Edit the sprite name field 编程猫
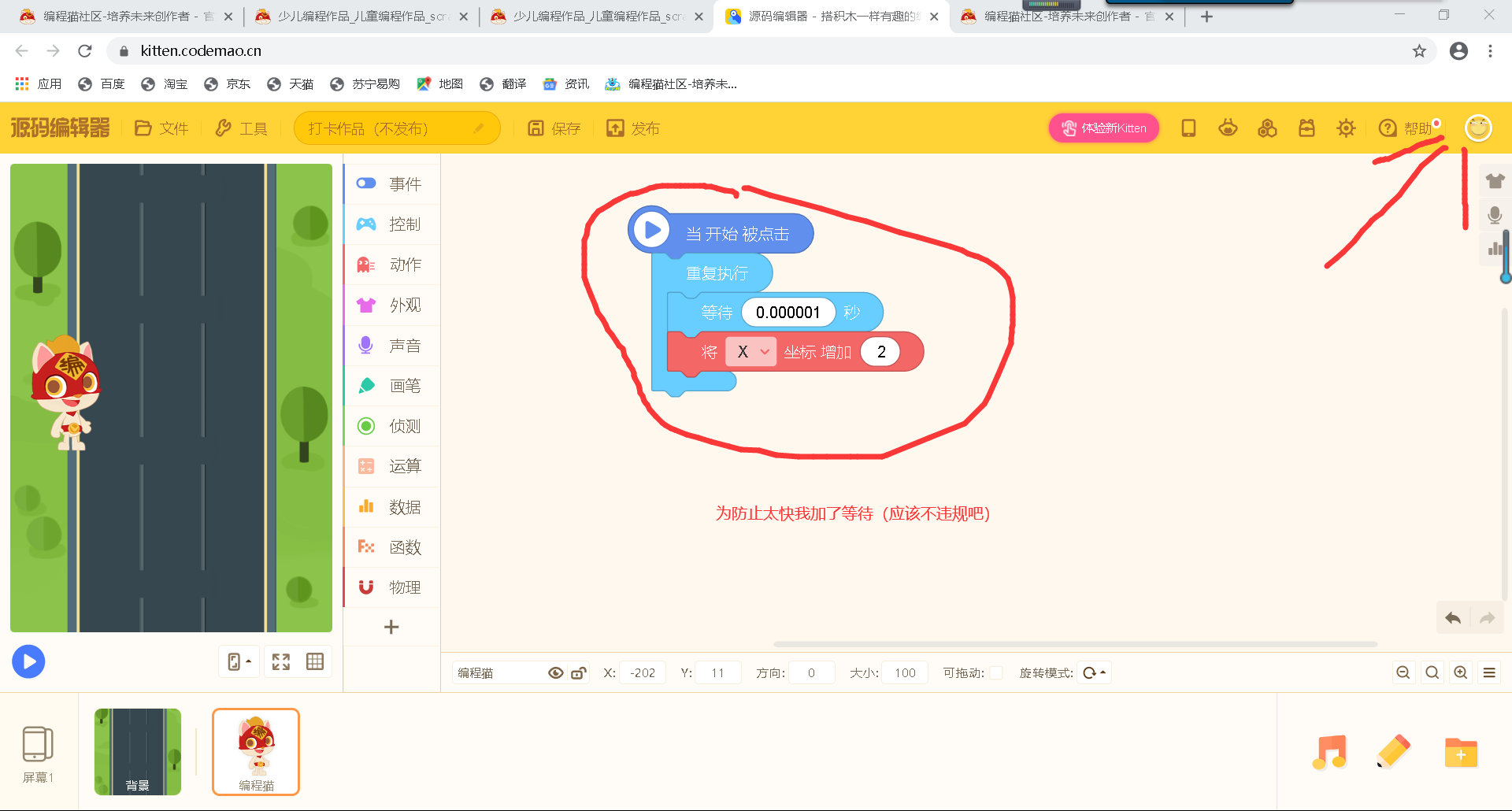 (498, 672)
